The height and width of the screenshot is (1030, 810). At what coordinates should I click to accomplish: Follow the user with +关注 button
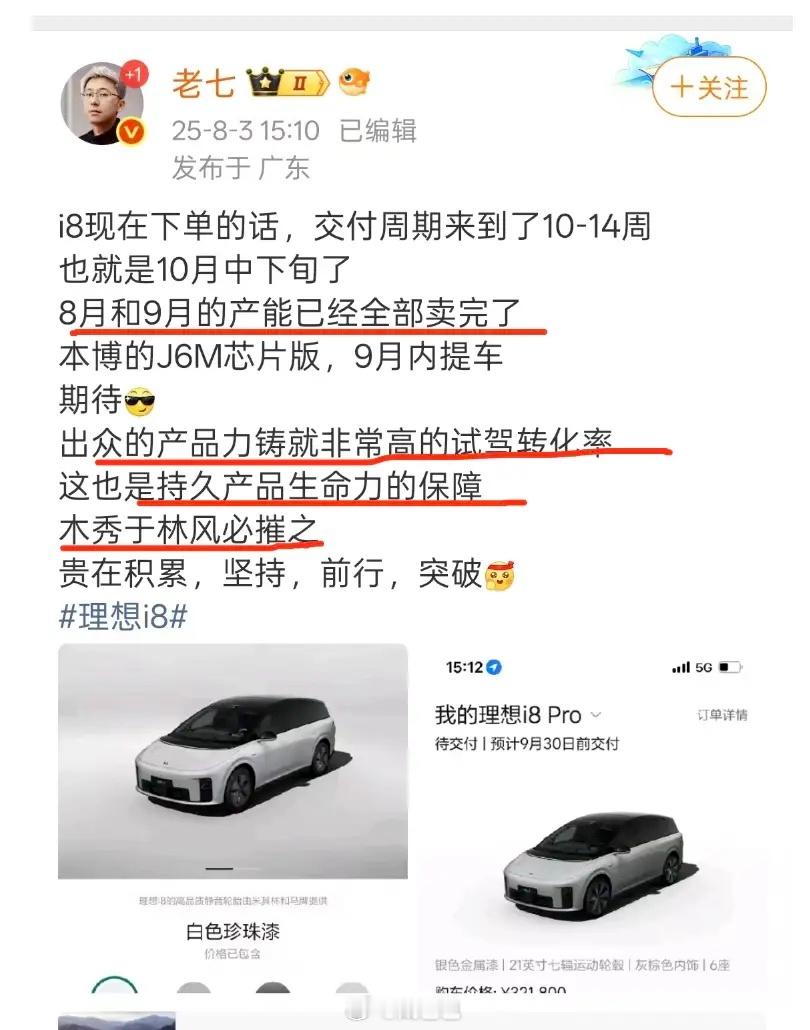click(x=709, y=87)
